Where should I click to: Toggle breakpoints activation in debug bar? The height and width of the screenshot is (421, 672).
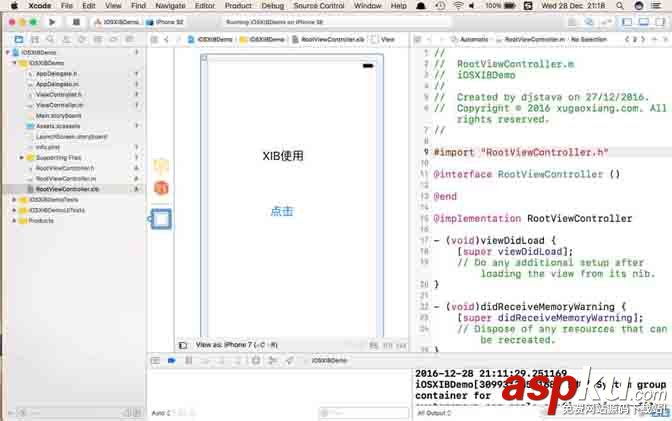(x=172, y=361)
